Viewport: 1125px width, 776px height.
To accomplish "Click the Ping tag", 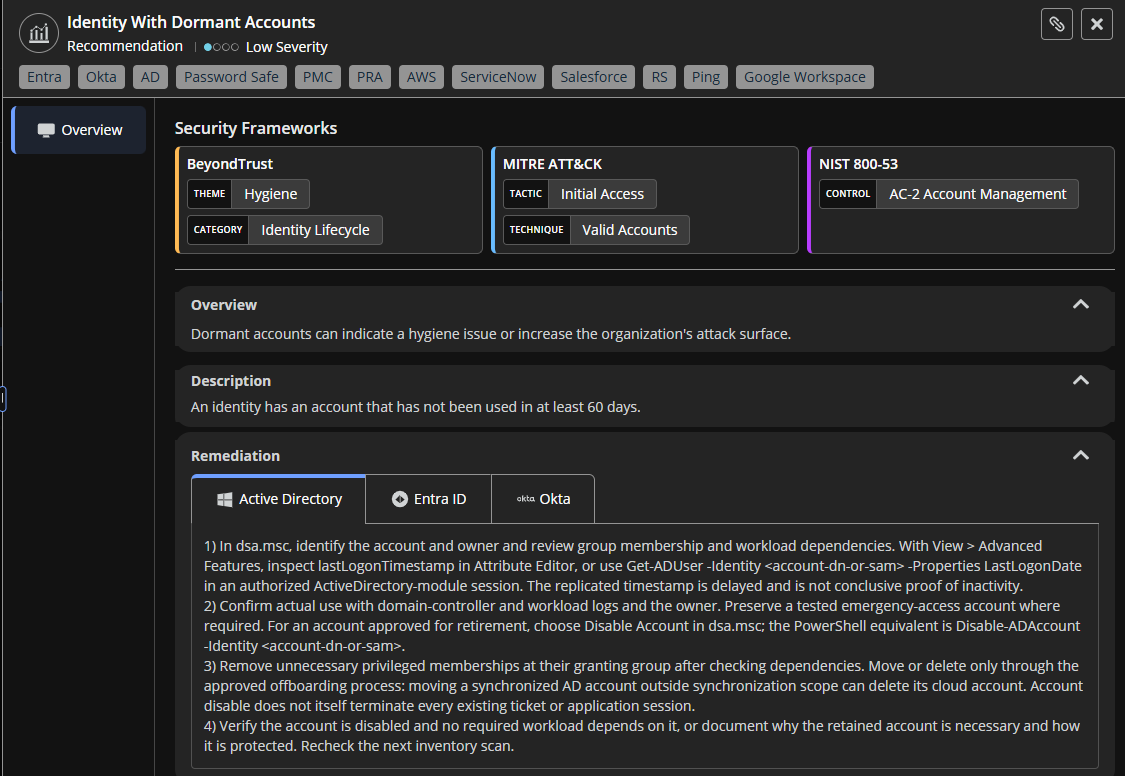I will pos(706,77).
